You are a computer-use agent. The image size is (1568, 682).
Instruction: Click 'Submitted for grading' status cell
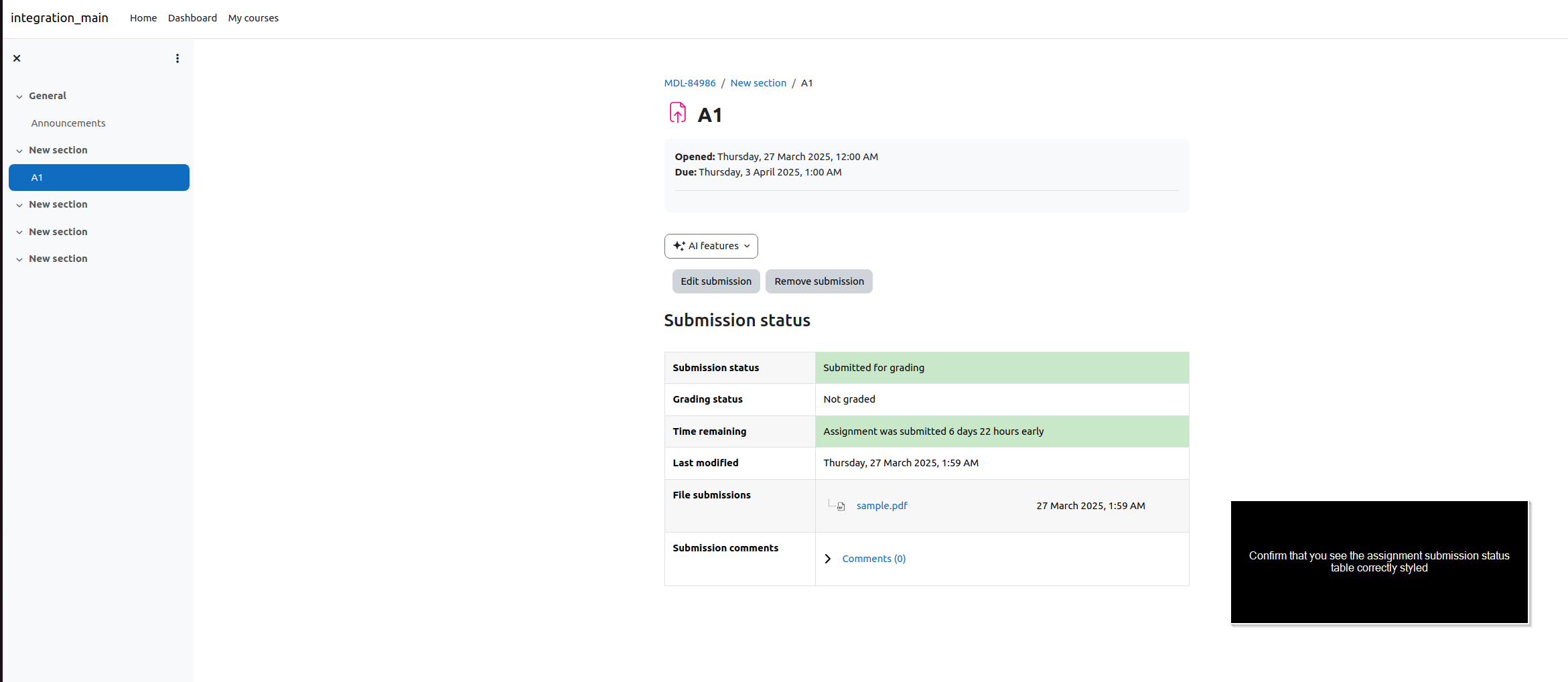tap(1002, 368)
